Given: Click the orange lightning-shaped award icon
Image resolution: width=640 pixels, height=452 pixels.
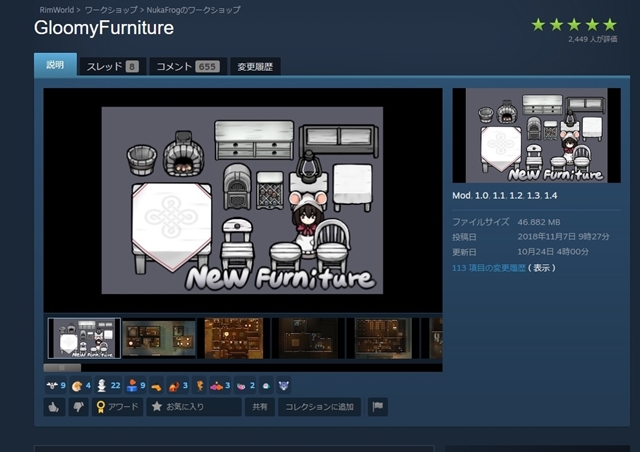Looking at the screenshot, I should [200, 385].
